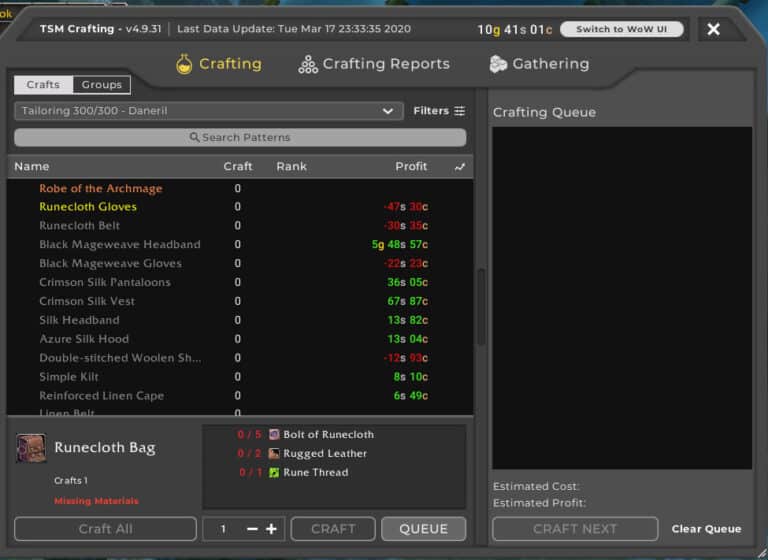Switch to WoW UI

(621, 29)
